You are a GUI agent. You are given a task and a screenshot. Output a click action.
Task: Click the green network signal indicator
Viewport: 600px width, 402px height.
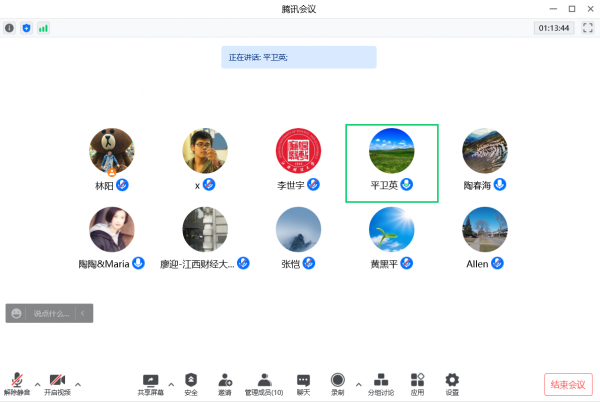(43, 28)
